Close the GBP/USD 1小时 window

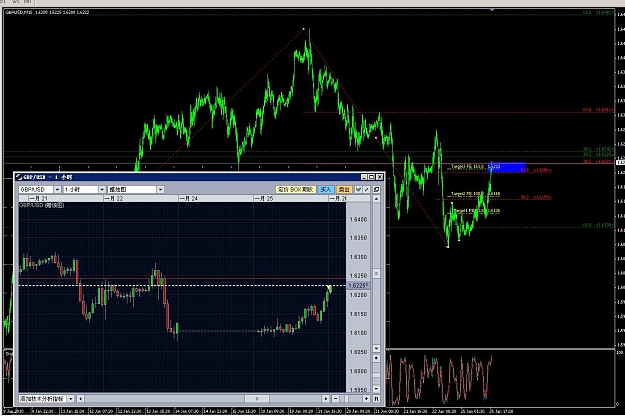(379, 177)
